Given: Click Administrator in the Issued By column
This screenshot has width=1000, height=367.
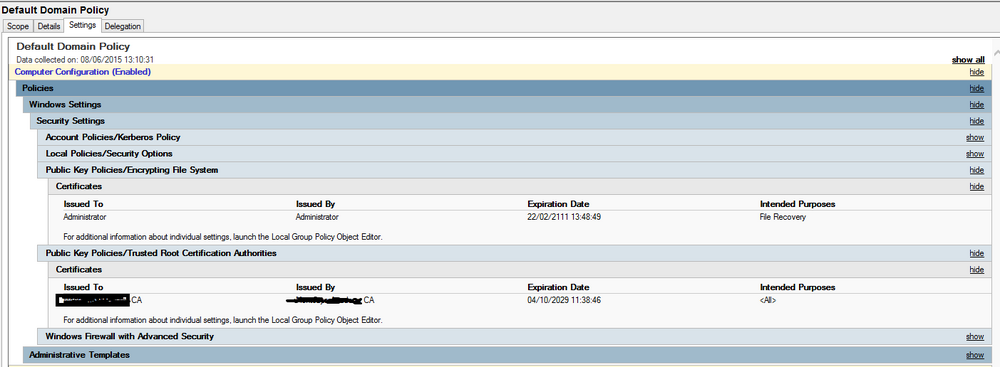Looking at the screenshot, I should tap(318, 217).
